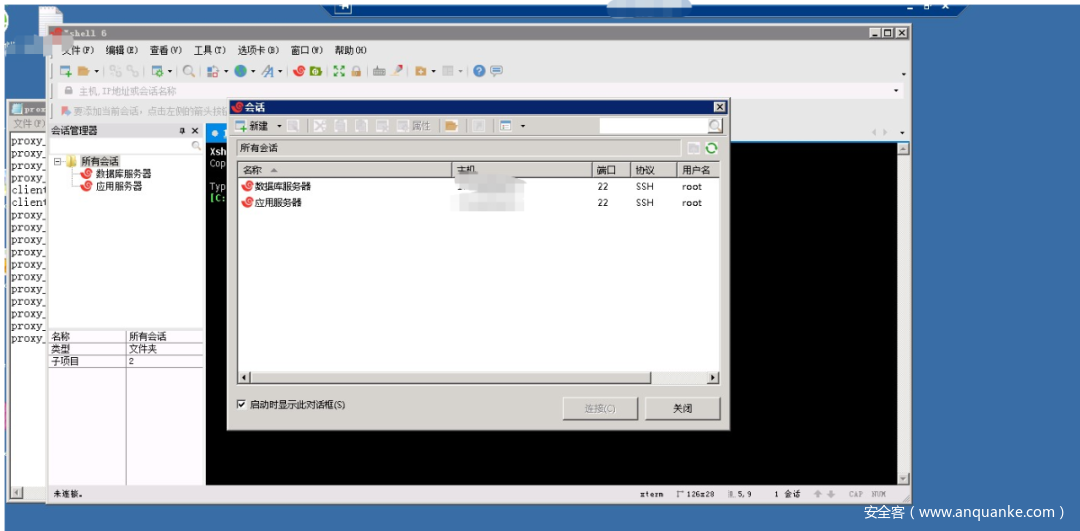Click the green refresh icon in sessions dialog

coord(711,148)
